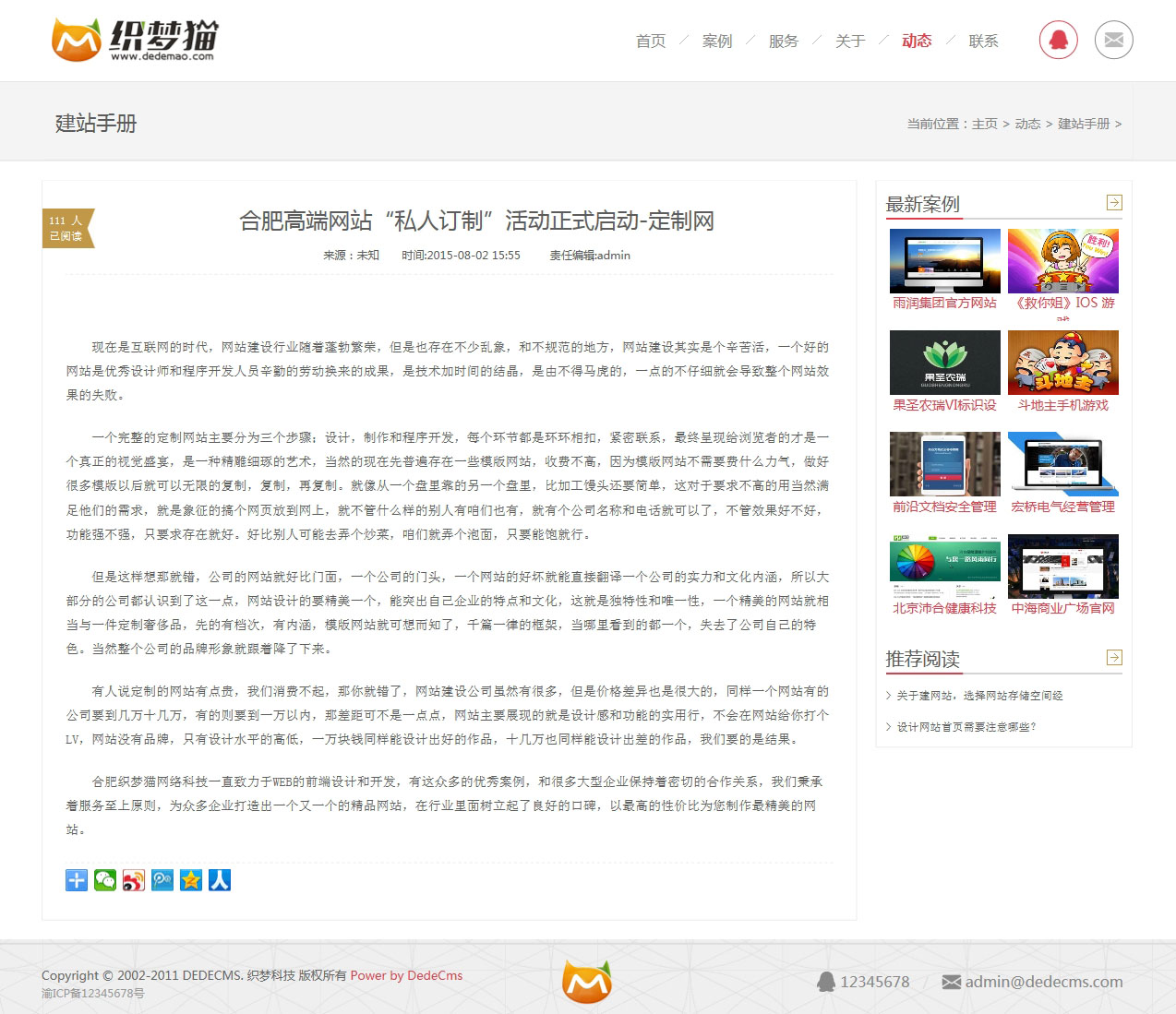Expand 推荐阅读 with the arrow icon
The height and width of the screenshot is (1014, 1176).
pos(1114,658)
